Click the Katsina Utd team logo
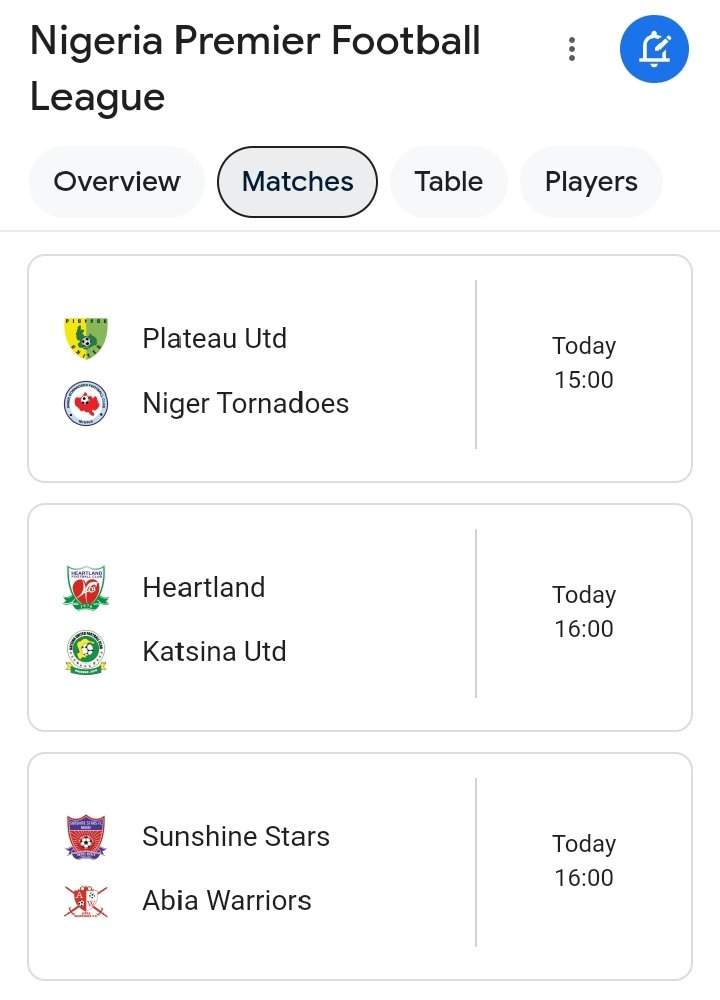The width and height of the screenshot is (720, 1000). [x=85, y=652]
